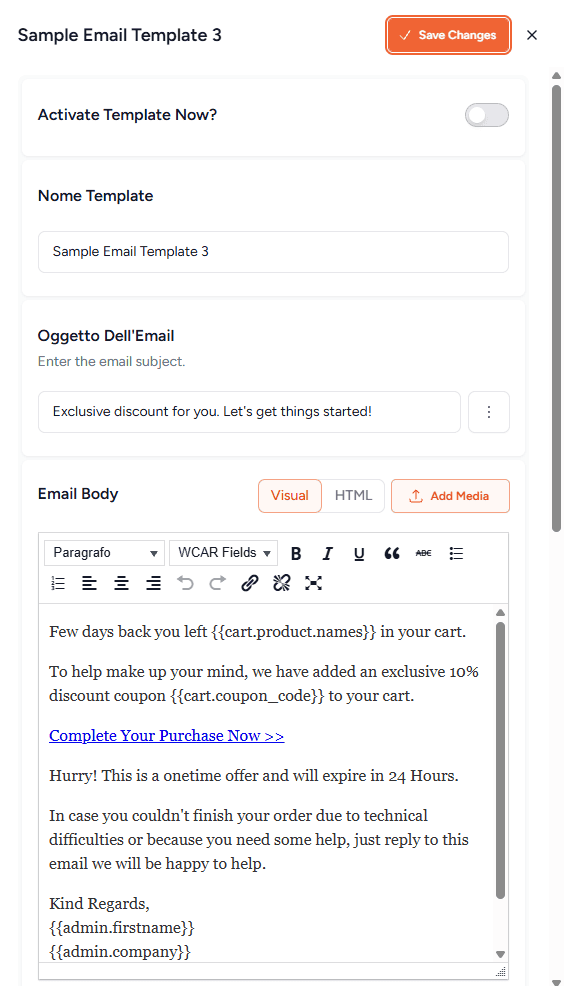Switch to the HTML editor tab
Image resolution: width=564 pixels, height=986 pixels.
click(x=353, y=496)
